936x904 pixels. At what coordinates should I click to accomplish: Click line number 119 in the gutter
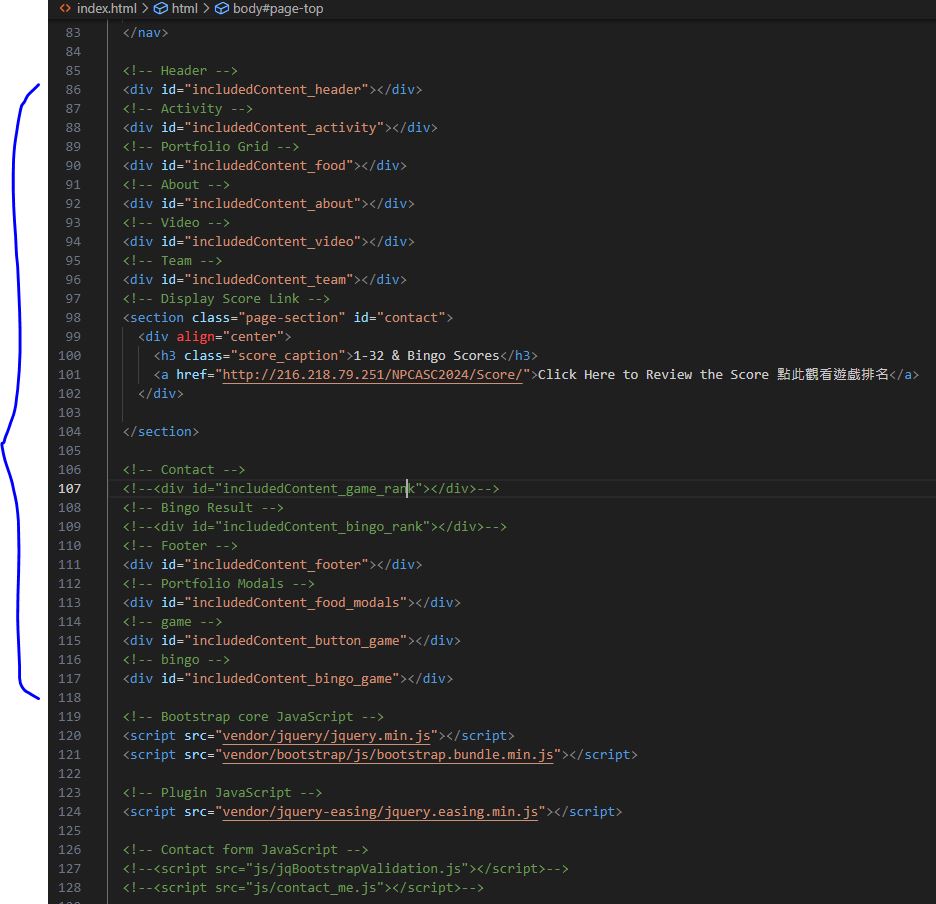[70, 717]
